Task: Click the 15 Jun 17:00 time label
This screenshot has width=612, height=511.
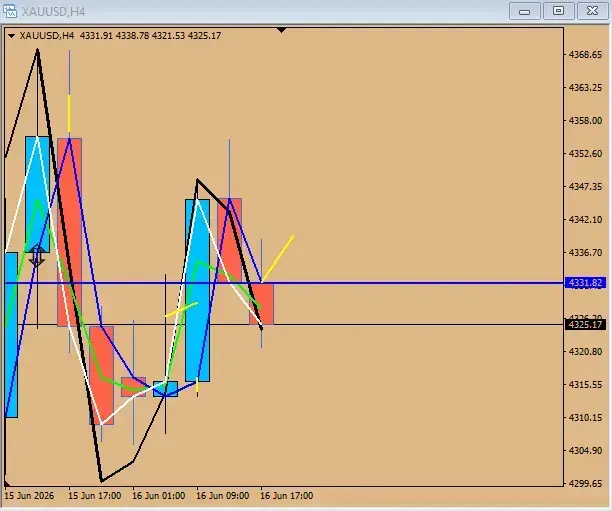Action: [94, 496]
